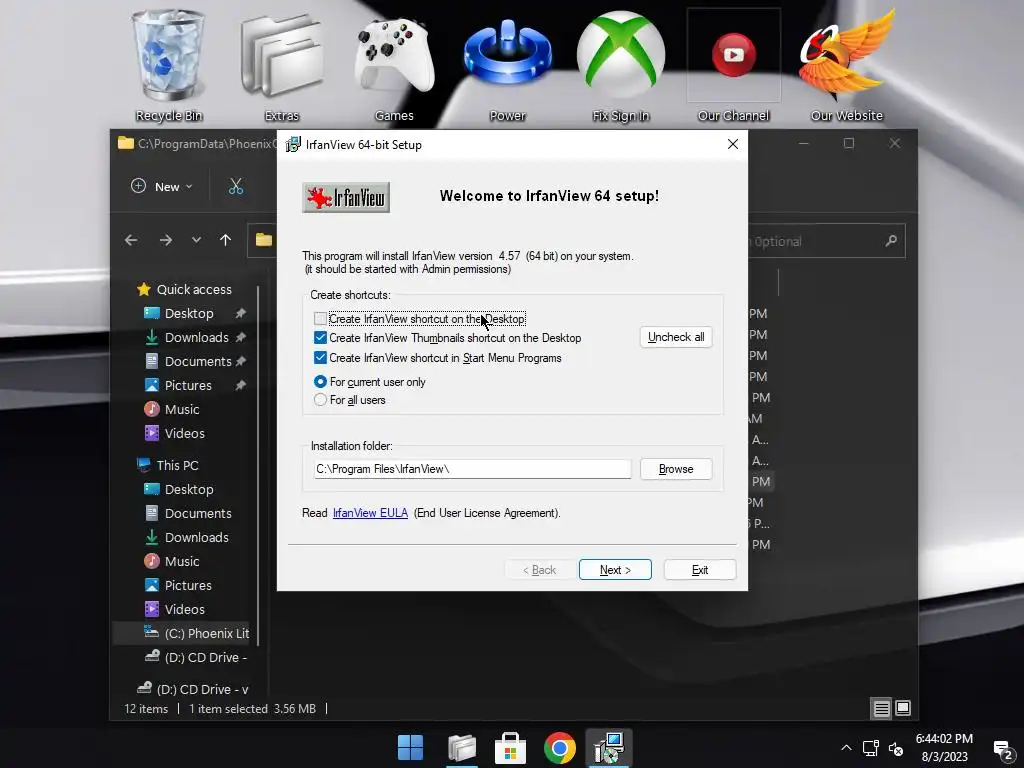The height and width of the screenshot is (768, 1024).
Task: Open the notification center icon
Action: [x=1002, y=748]
